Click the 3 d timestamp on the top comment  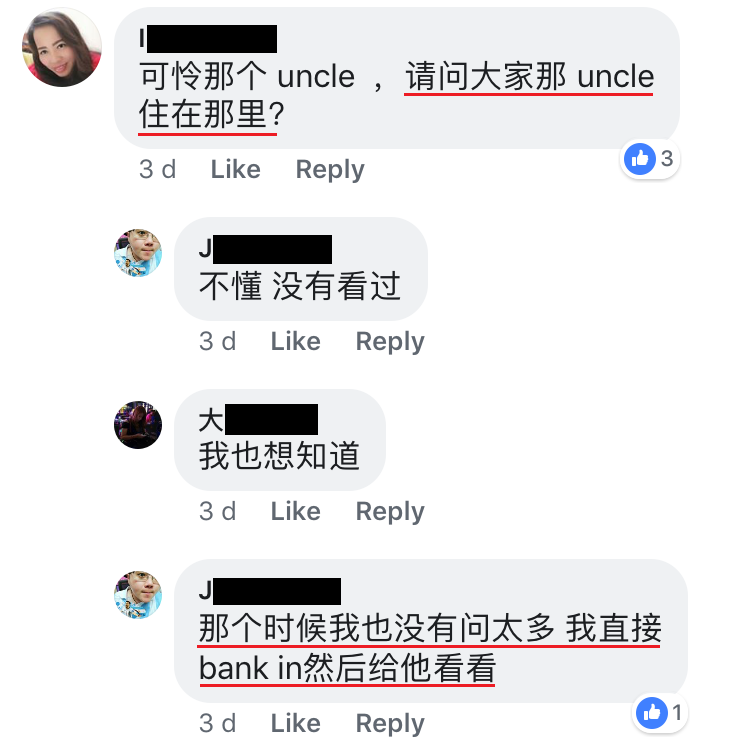[157, 169]
